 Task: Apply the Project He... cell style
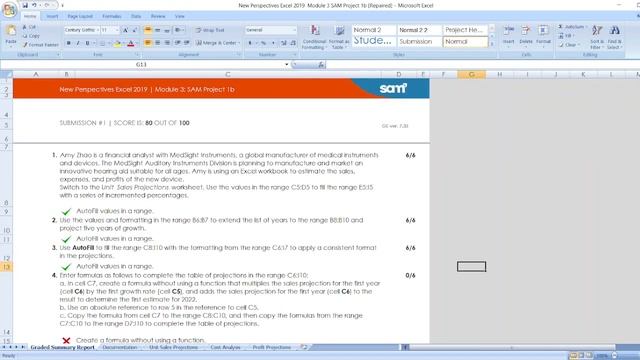pos(465,30)
